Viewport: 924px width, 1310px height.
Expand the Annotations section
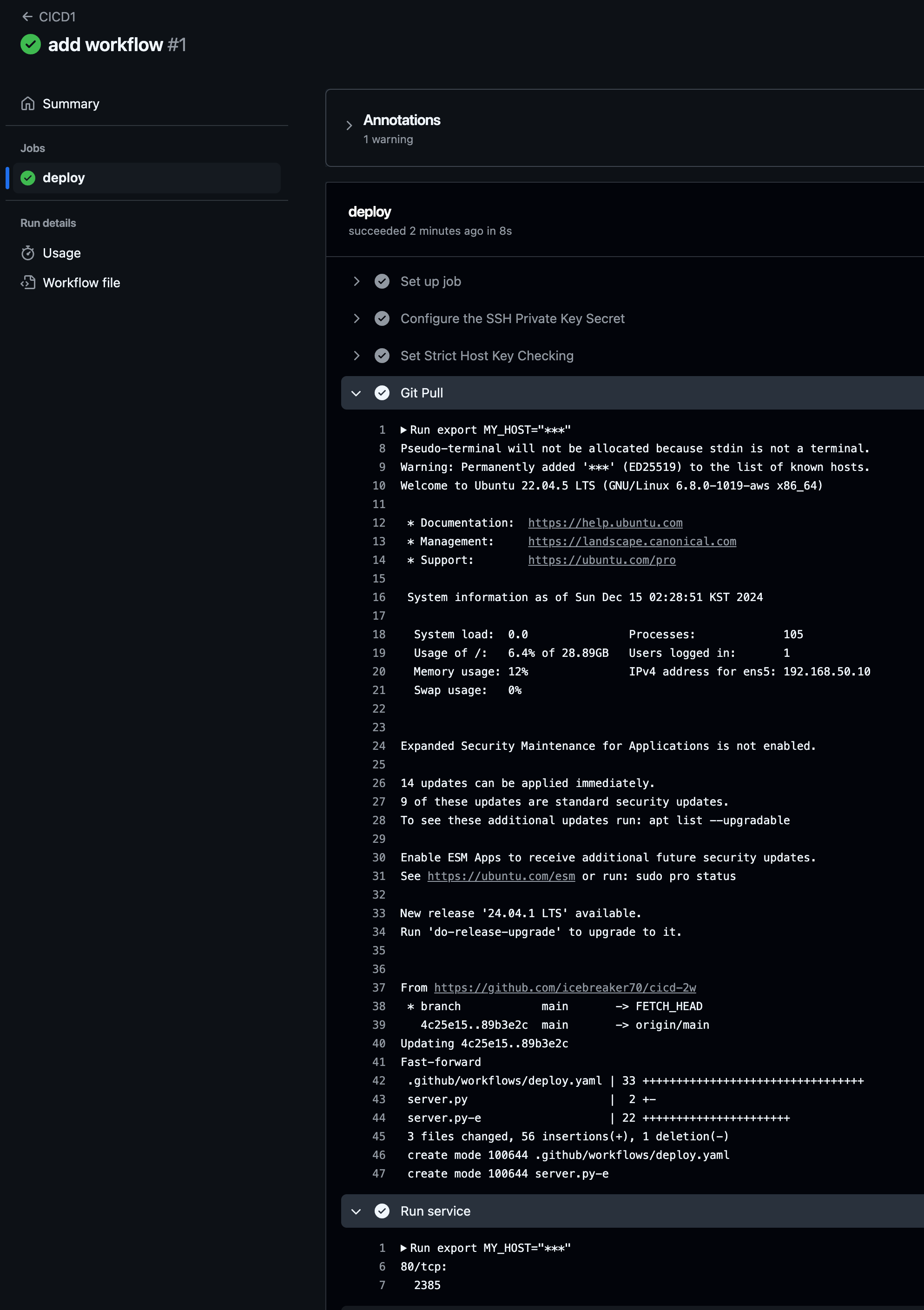point(349,126)
